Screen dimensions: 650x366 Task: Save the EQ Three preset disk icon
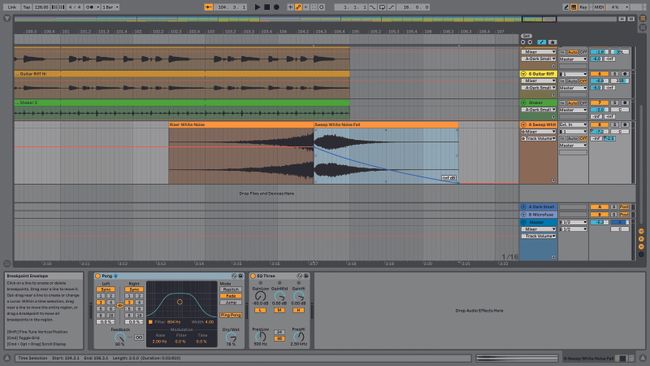(306, 276)
